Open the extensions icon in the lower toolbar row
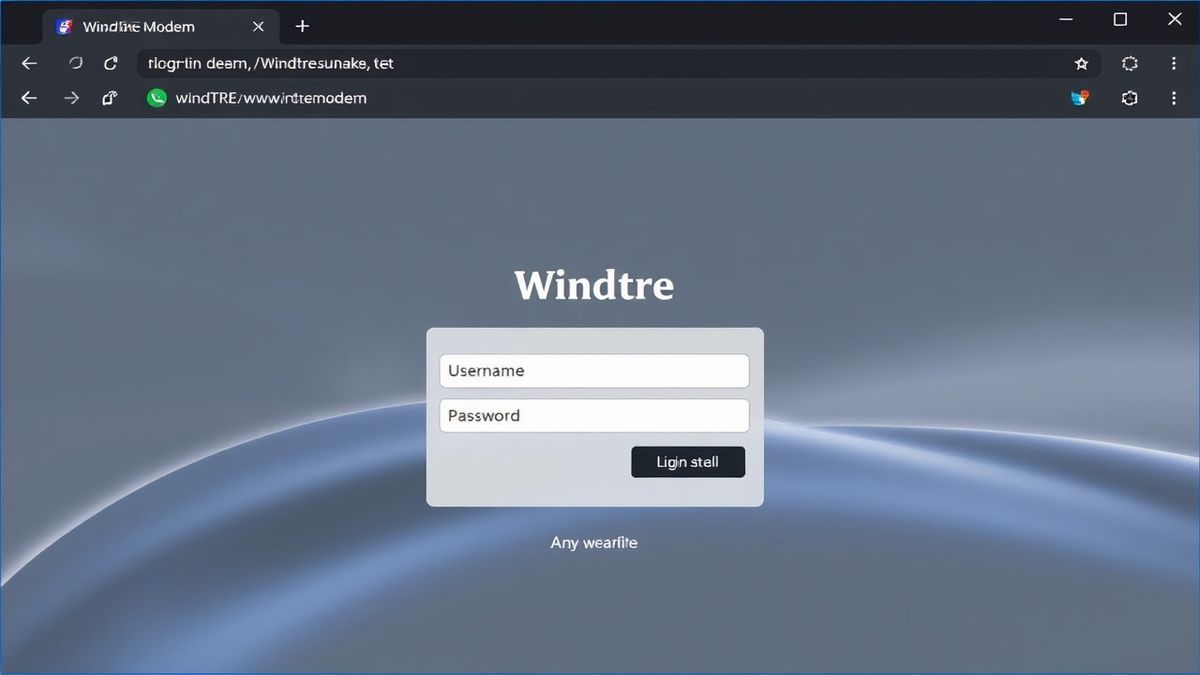This screenshot has height=675, width=1200. [x=1130, y=98]
